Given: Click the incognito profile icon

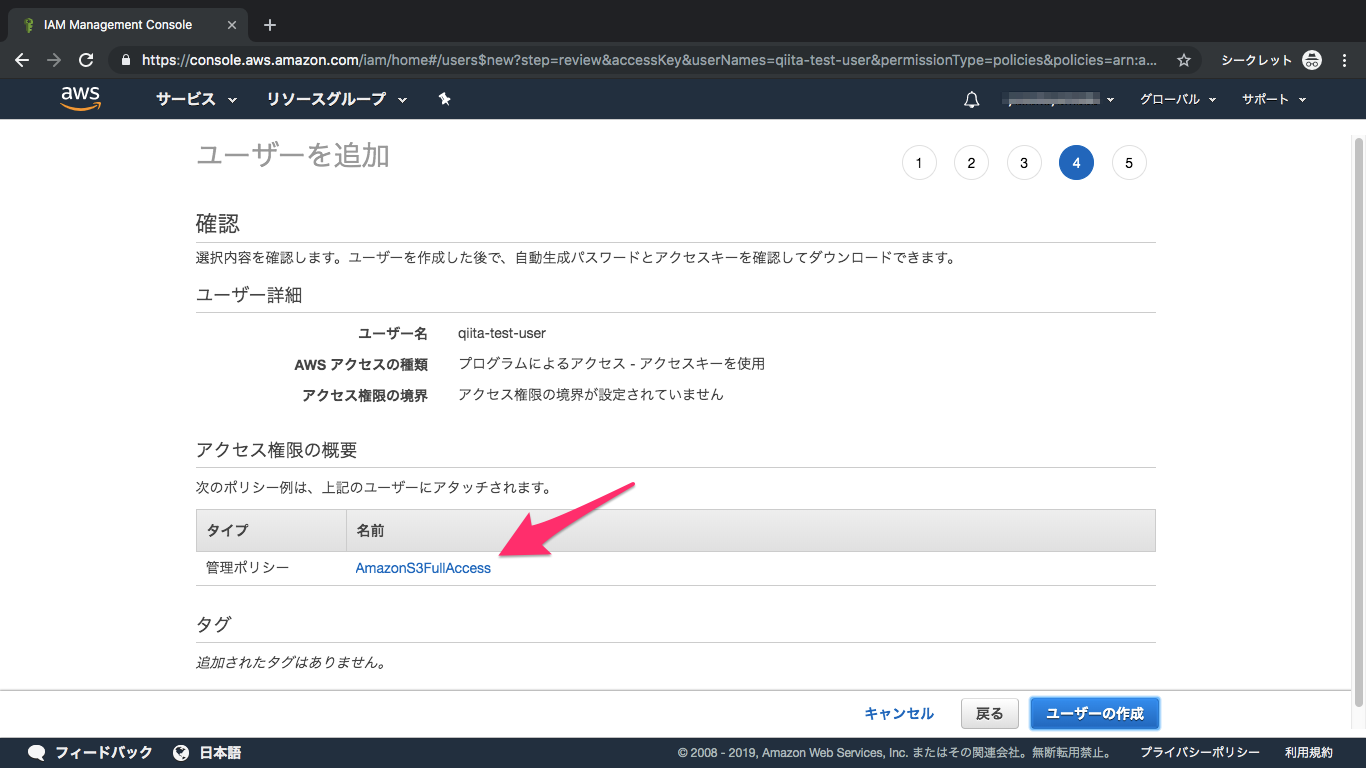Looking at the screenshot, I should coord(1312,60).
